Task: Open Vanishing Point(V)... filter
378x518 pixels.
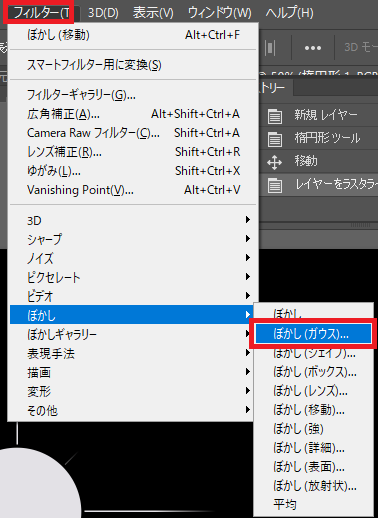Action: pos(133,190)
